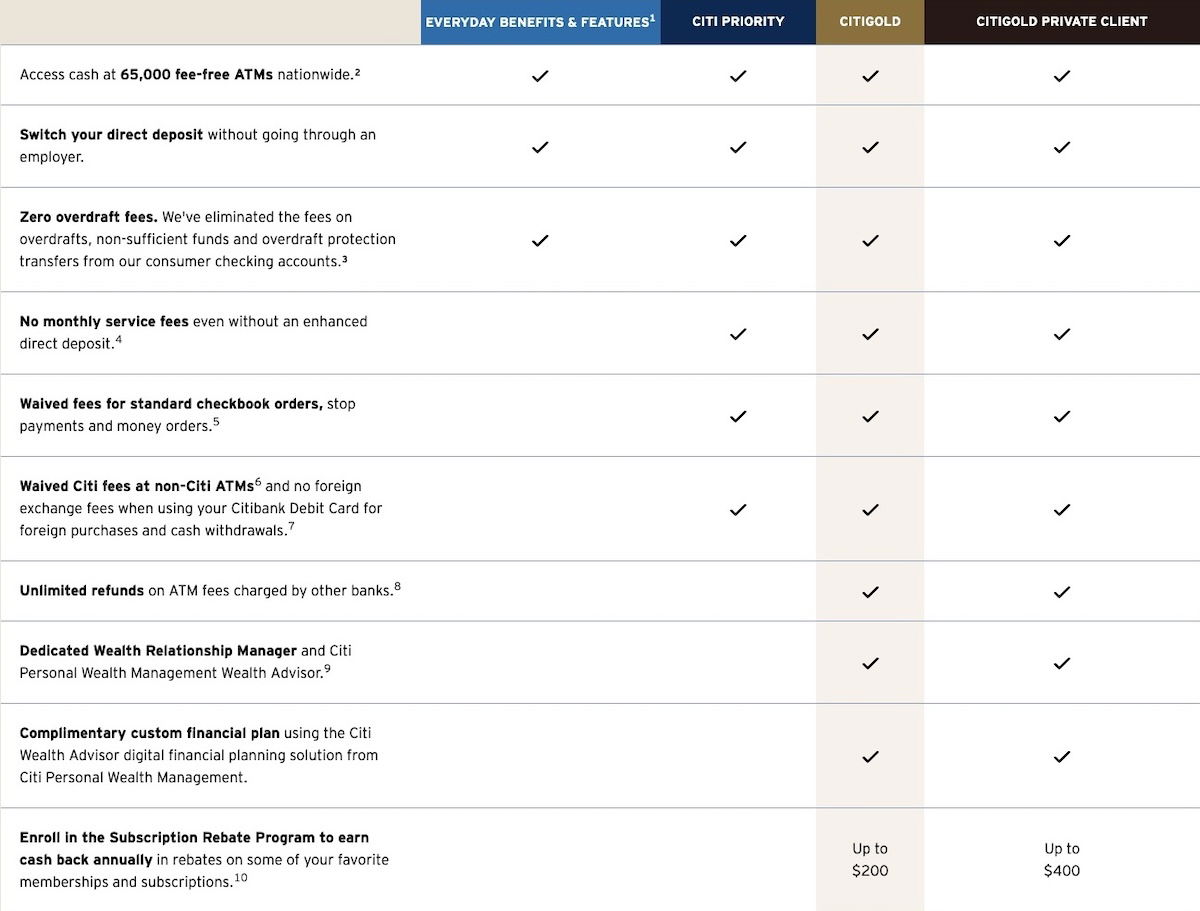Screen dimensions: 1200x911
Task: Click the 'Up to $400' Private Client value
Action: 1062,859
